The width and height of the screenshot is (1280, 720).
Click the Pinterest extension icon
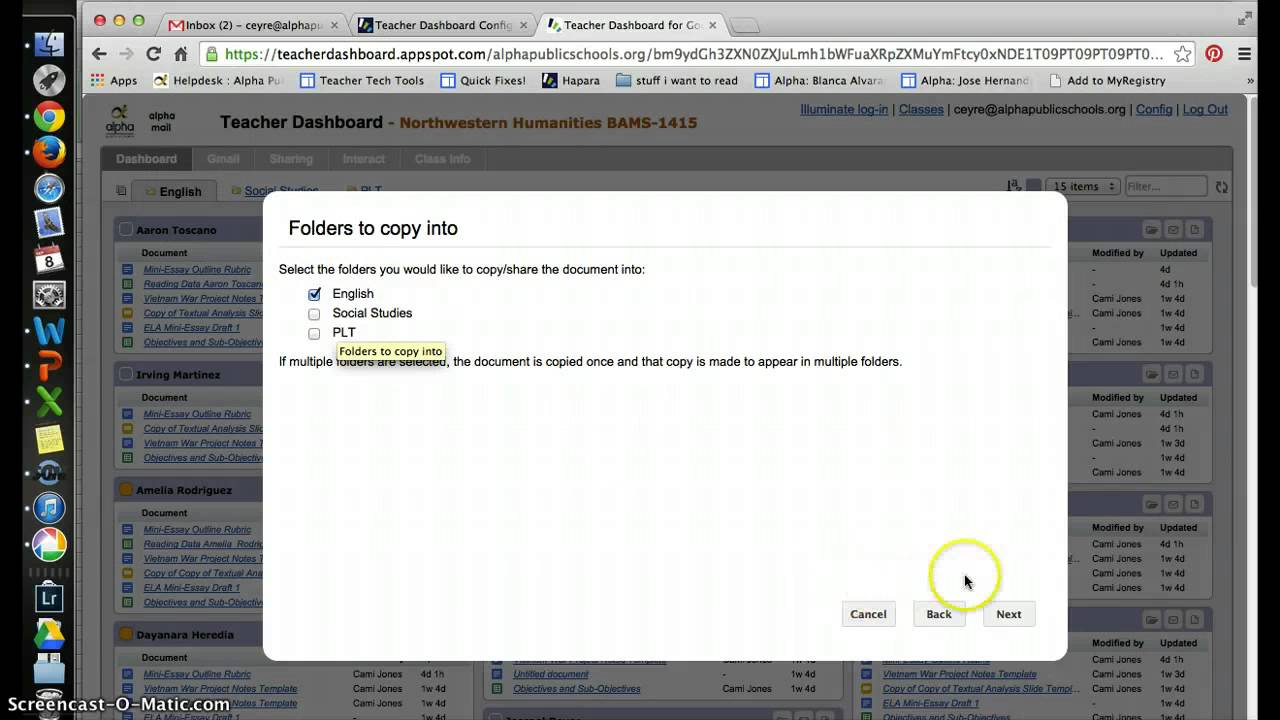point(1214,54)
